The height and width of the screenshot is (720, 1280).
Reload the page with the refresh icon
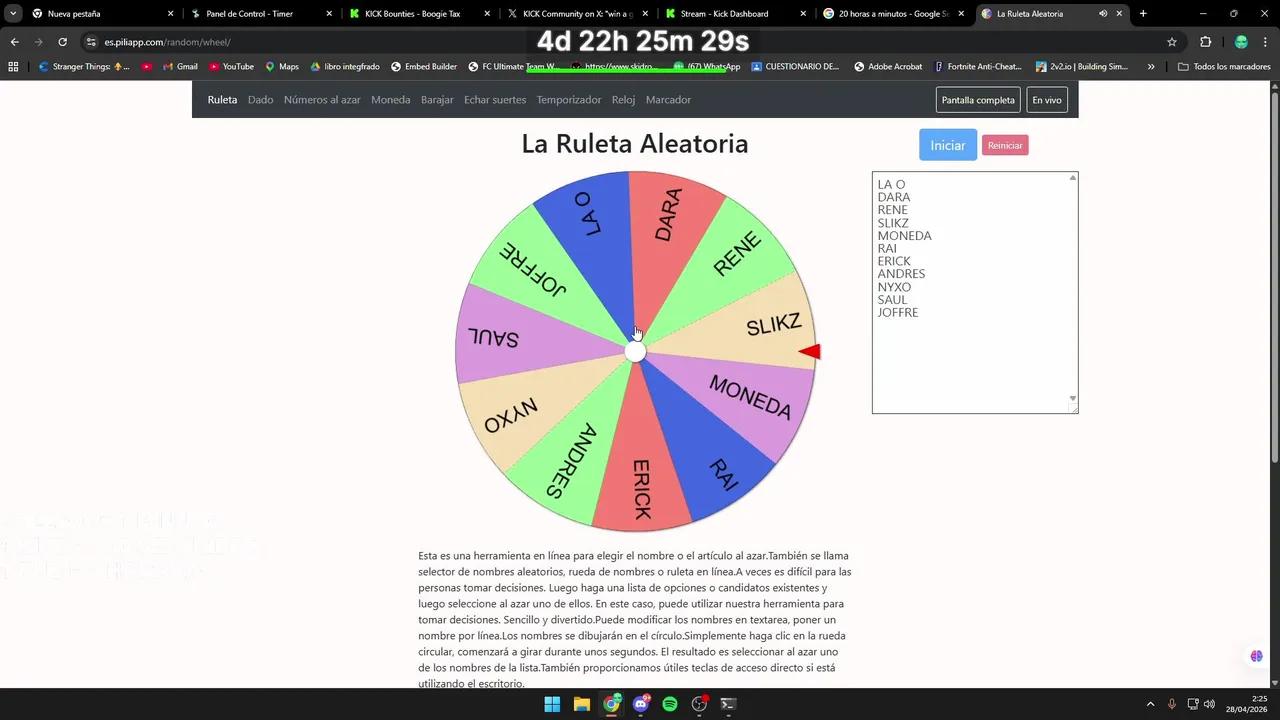point(62,42)
